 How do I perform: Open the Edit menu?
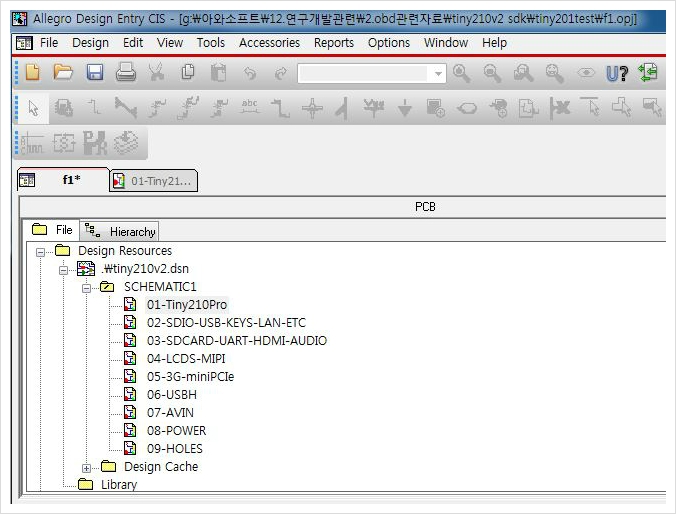coord(133,43)
